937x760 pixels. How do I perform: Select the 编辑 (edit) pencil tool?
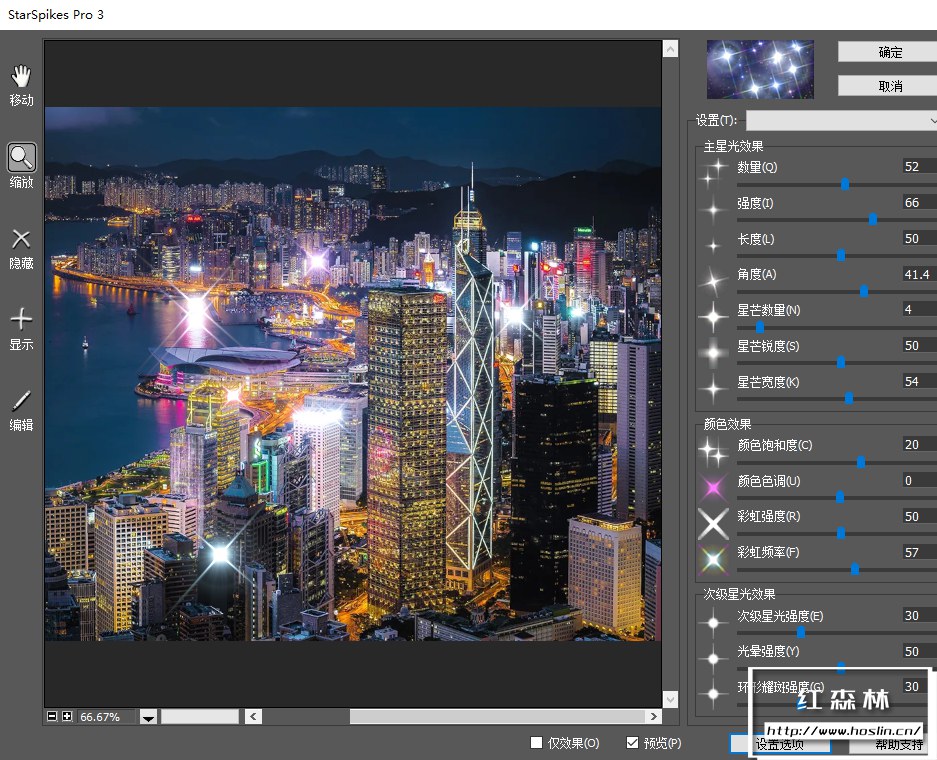[22, 410]
